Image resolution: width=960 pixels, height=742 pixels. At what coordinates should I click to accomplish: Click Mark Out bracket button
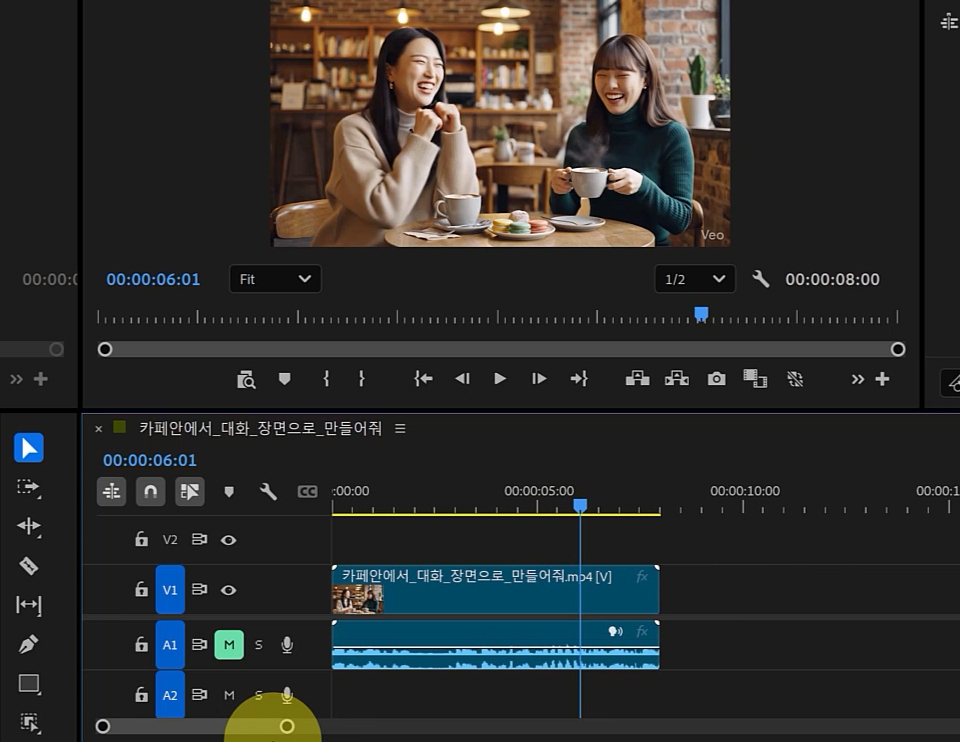[x=361, y=379]
